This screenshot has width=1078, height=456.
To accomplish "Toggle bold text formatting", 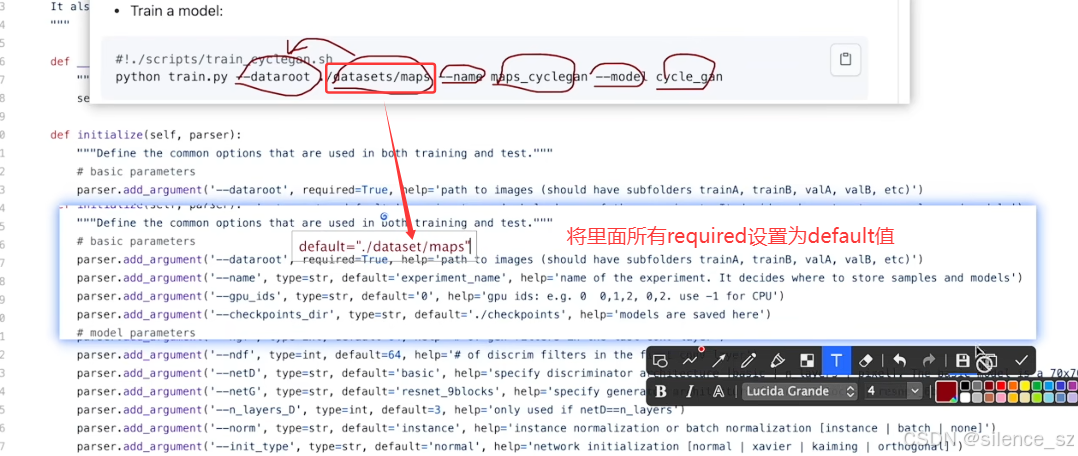I will pyautogui.click(x=661, y=391).
